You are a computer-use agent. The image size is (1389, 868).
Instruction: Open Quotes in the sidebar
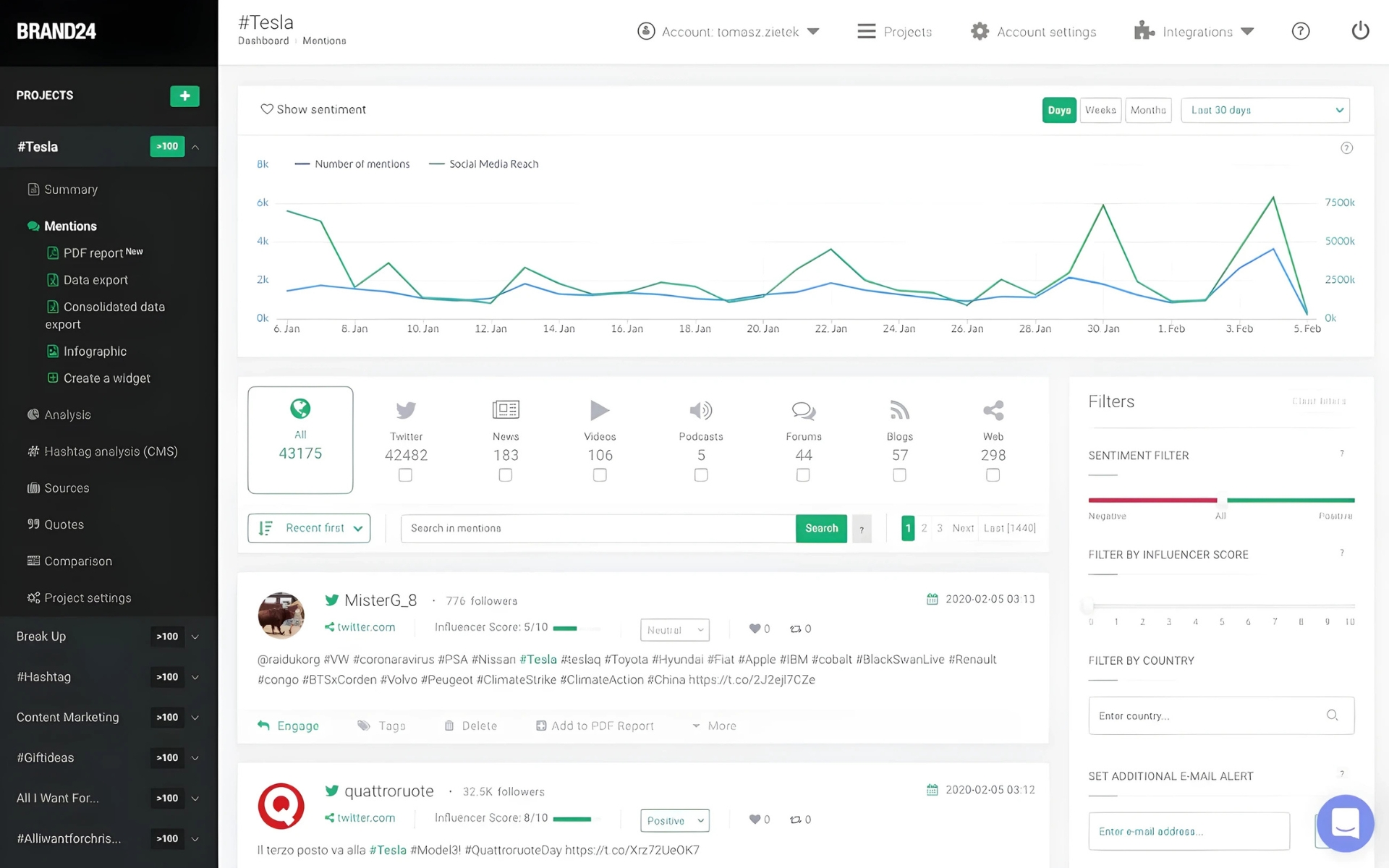pos(56,524)
